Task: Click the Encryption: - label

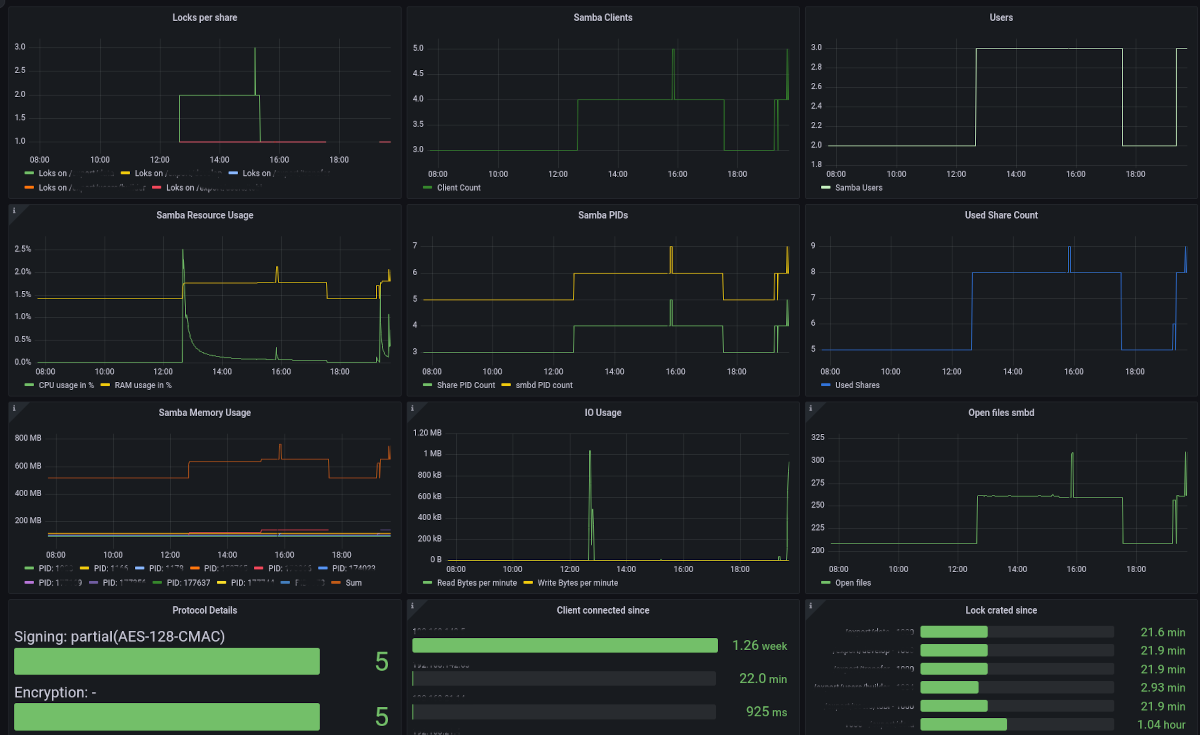Action: (55, 692)
